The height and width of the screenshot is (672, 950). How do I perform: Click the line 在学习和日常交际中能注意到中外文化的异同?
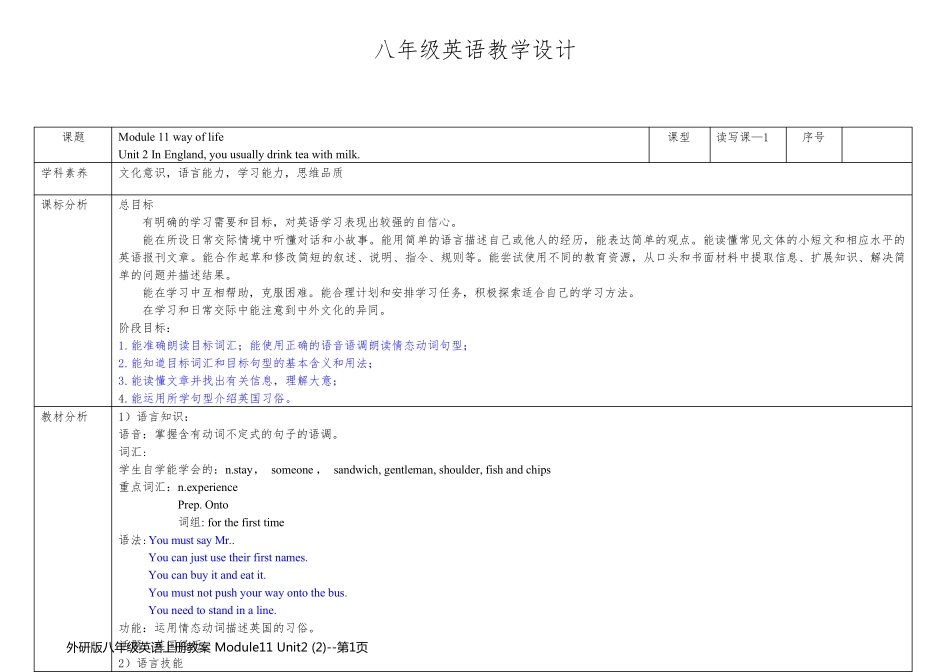coord(266,310)
